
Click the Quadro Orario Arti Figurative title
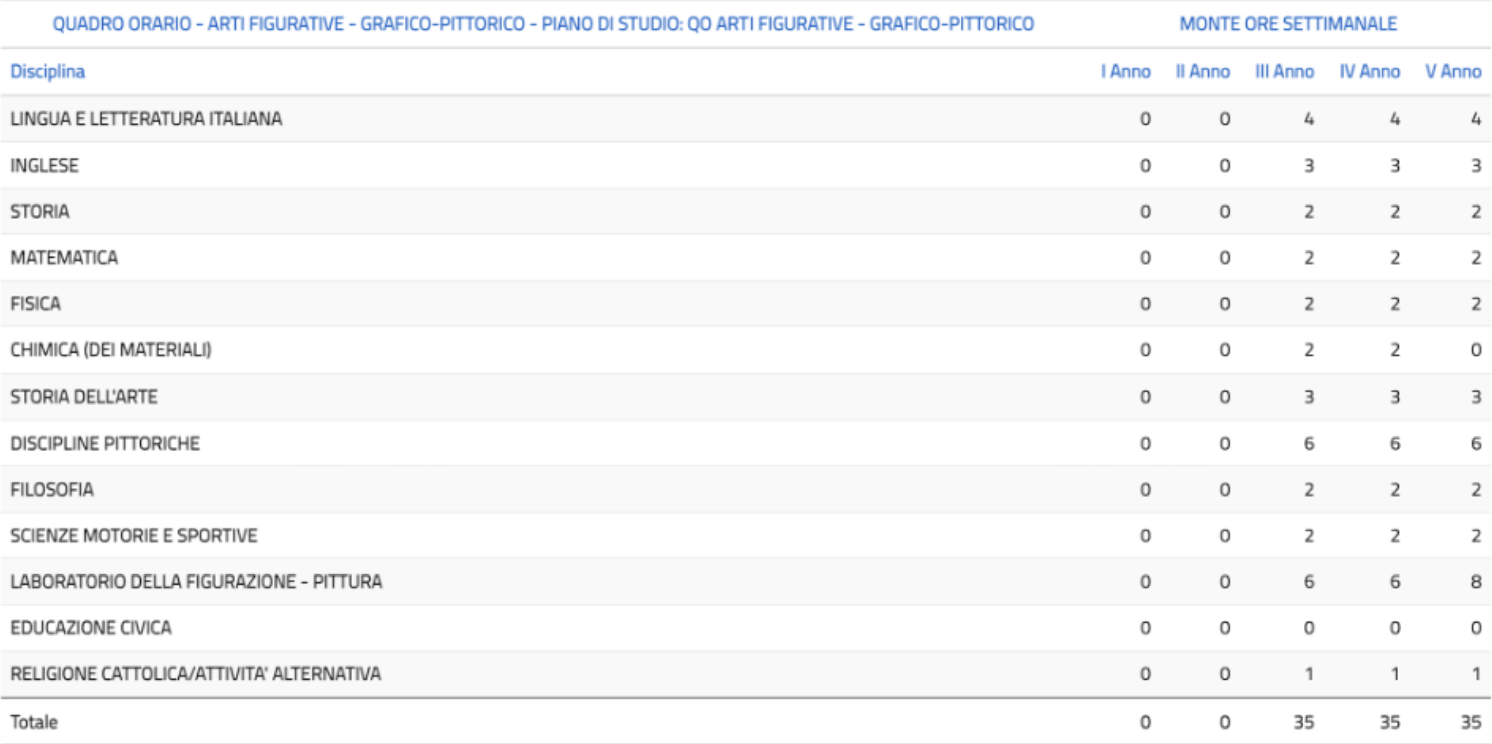coord(543,24)
